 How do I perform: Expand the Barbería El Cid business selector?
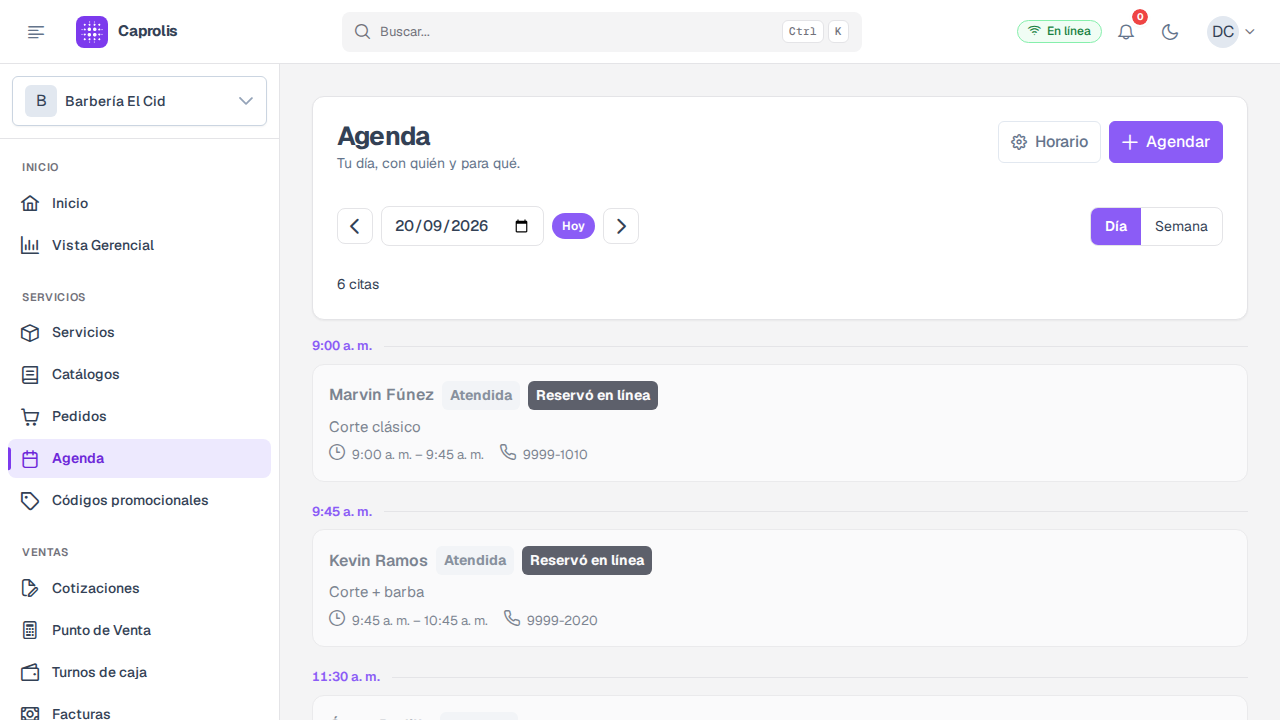[x=139, y=101]
